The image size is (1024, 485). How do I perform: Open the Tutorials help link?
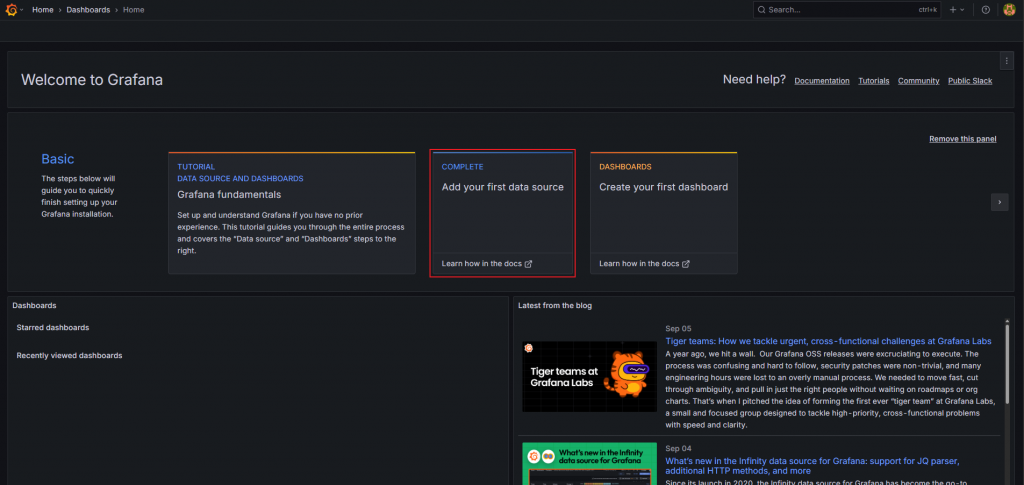click(874, 81)
